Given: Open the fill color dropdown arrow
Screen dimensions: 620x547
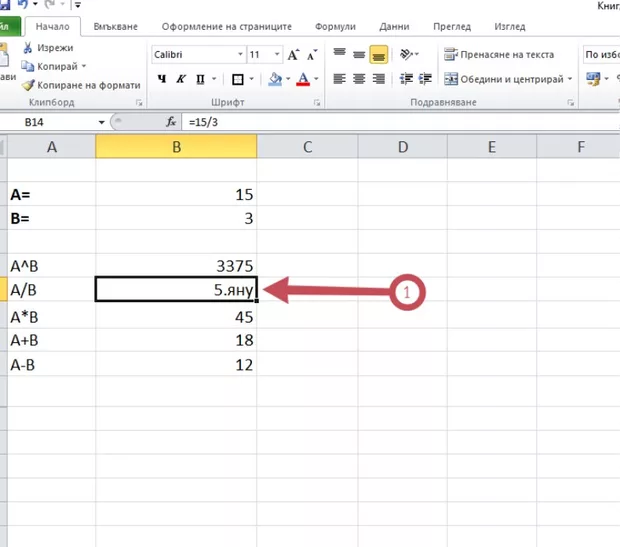Looking at the screenshot, I should (288, 79).
